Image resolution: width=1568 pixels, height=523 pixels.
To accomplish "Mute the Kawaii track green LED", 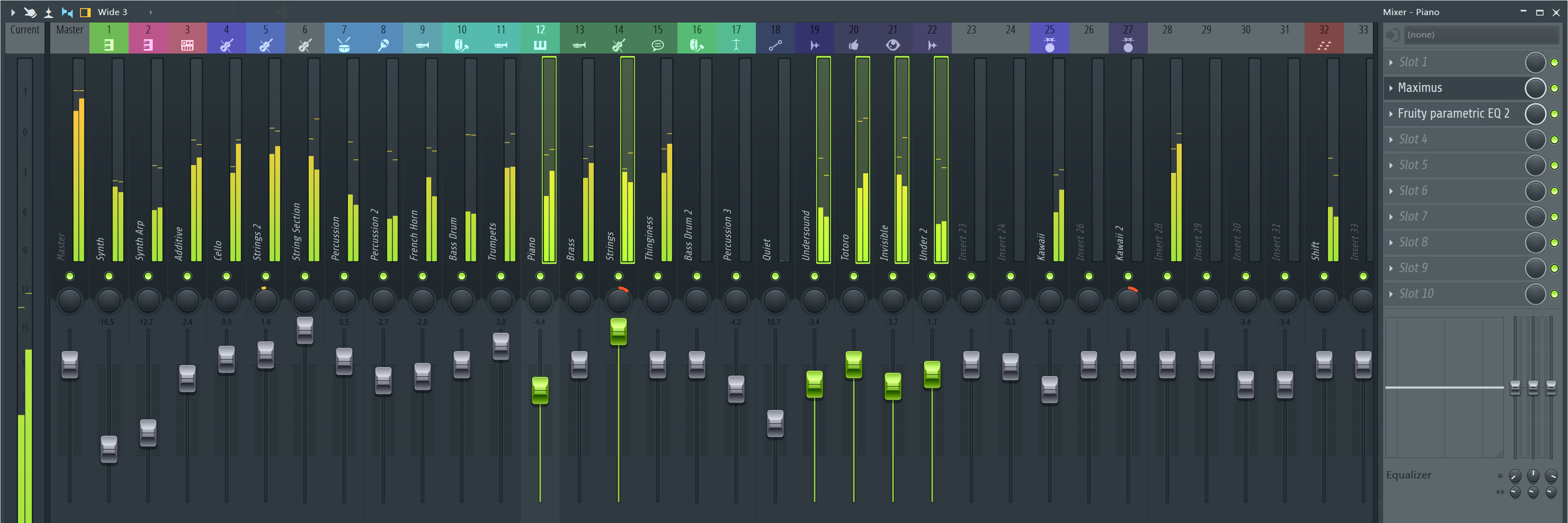I will [1049, 277].
